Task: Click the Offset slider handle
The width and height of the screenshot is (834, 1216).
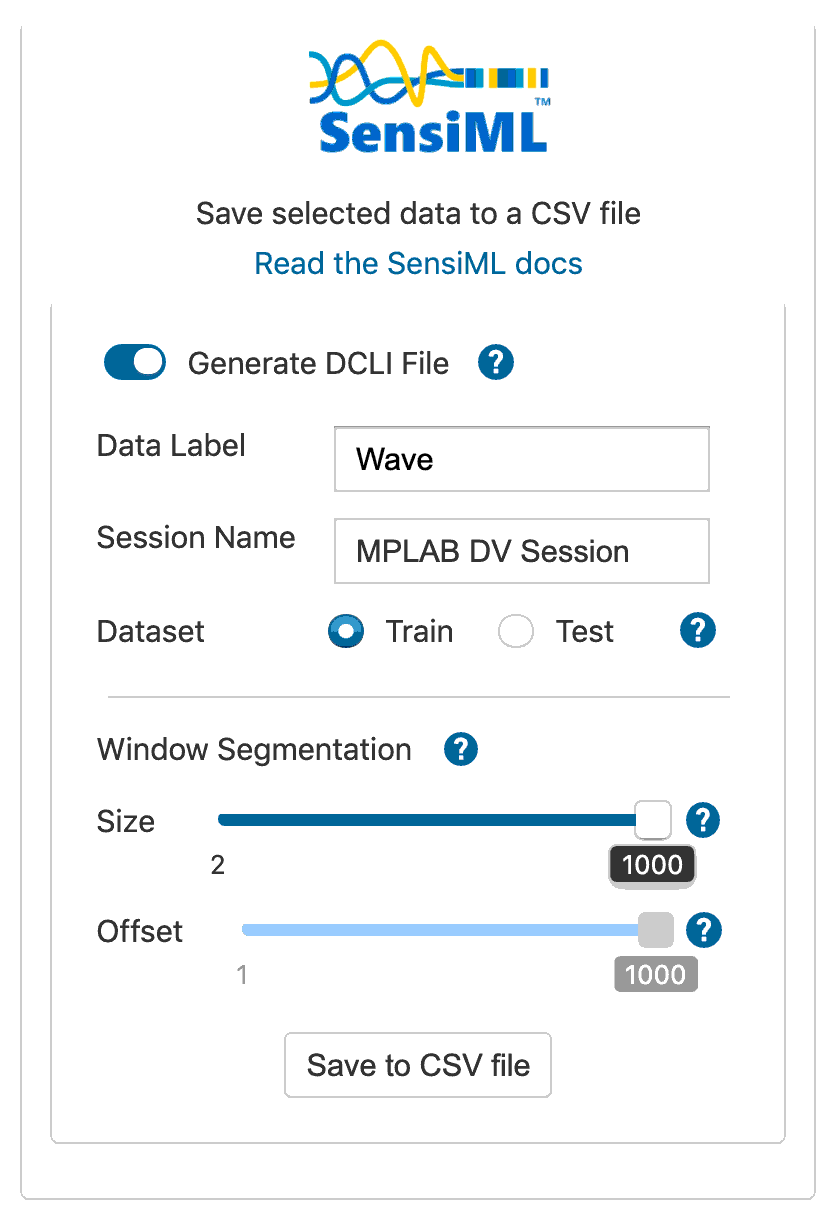Action: point(656,929)
